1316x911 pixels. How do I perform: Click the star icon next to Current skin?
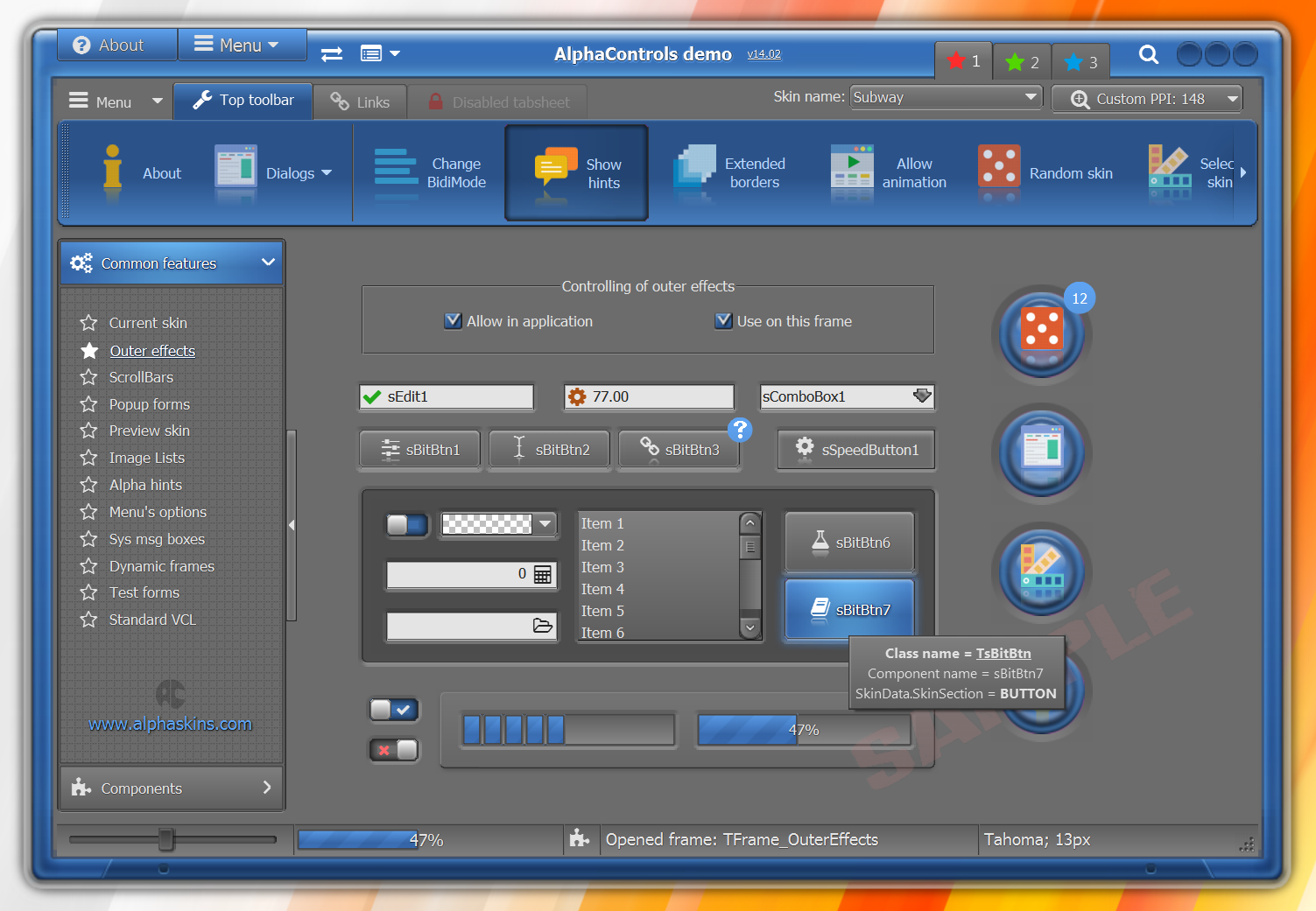(88, 323)
